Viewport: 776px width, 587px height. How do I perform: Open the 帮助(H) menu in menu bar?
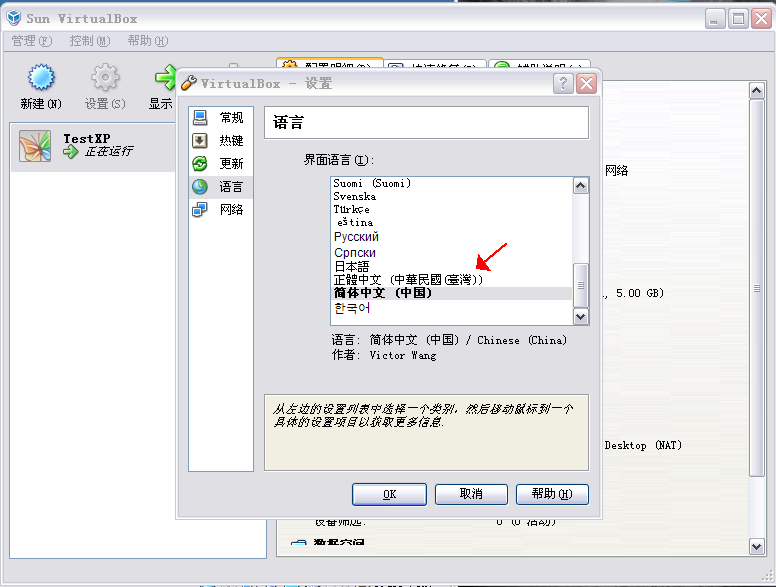[147, 41]
